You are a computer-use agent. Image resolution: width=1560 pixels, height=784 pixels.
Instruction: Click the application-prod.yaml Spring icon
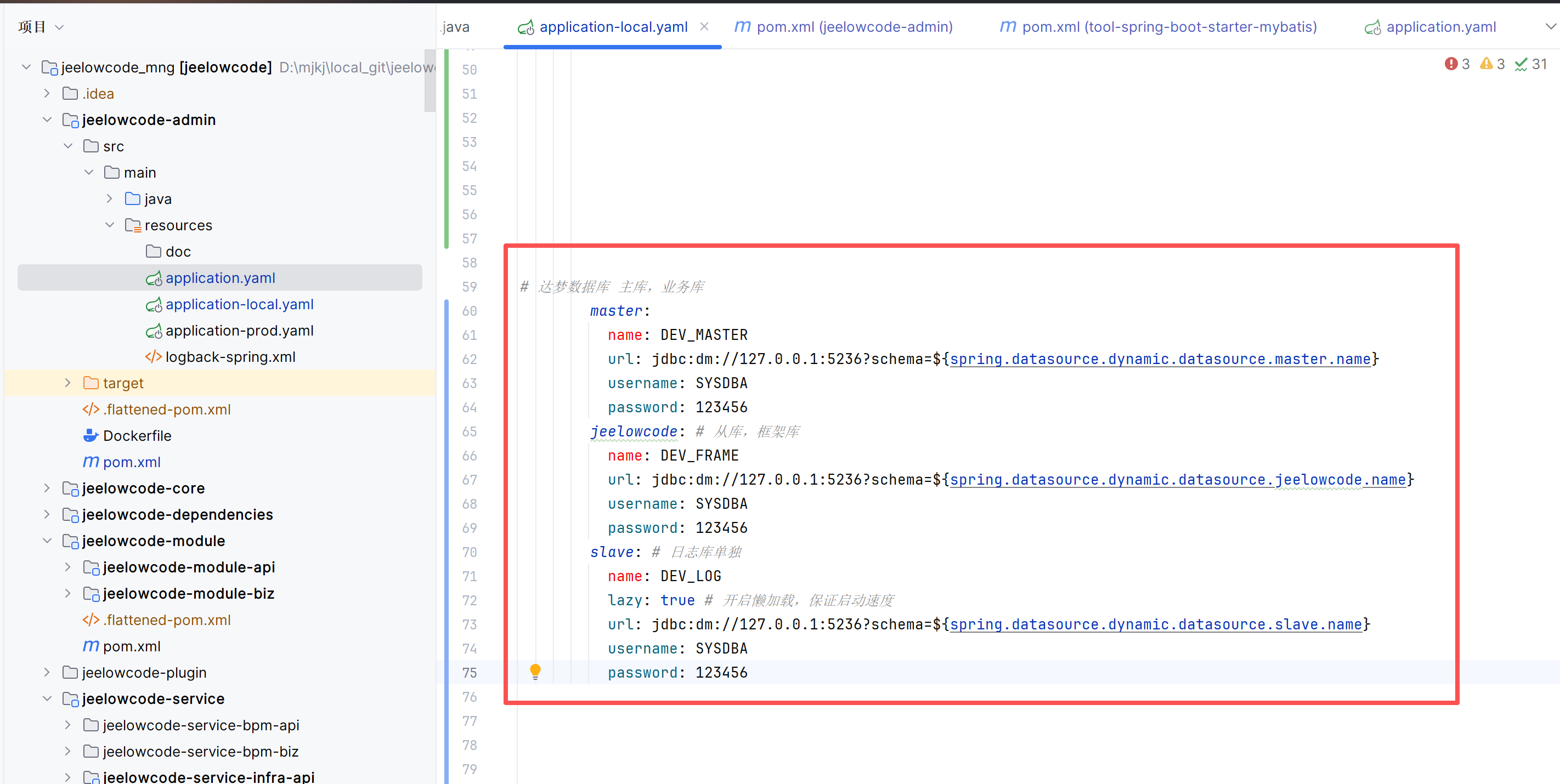(x=154, y=331)
